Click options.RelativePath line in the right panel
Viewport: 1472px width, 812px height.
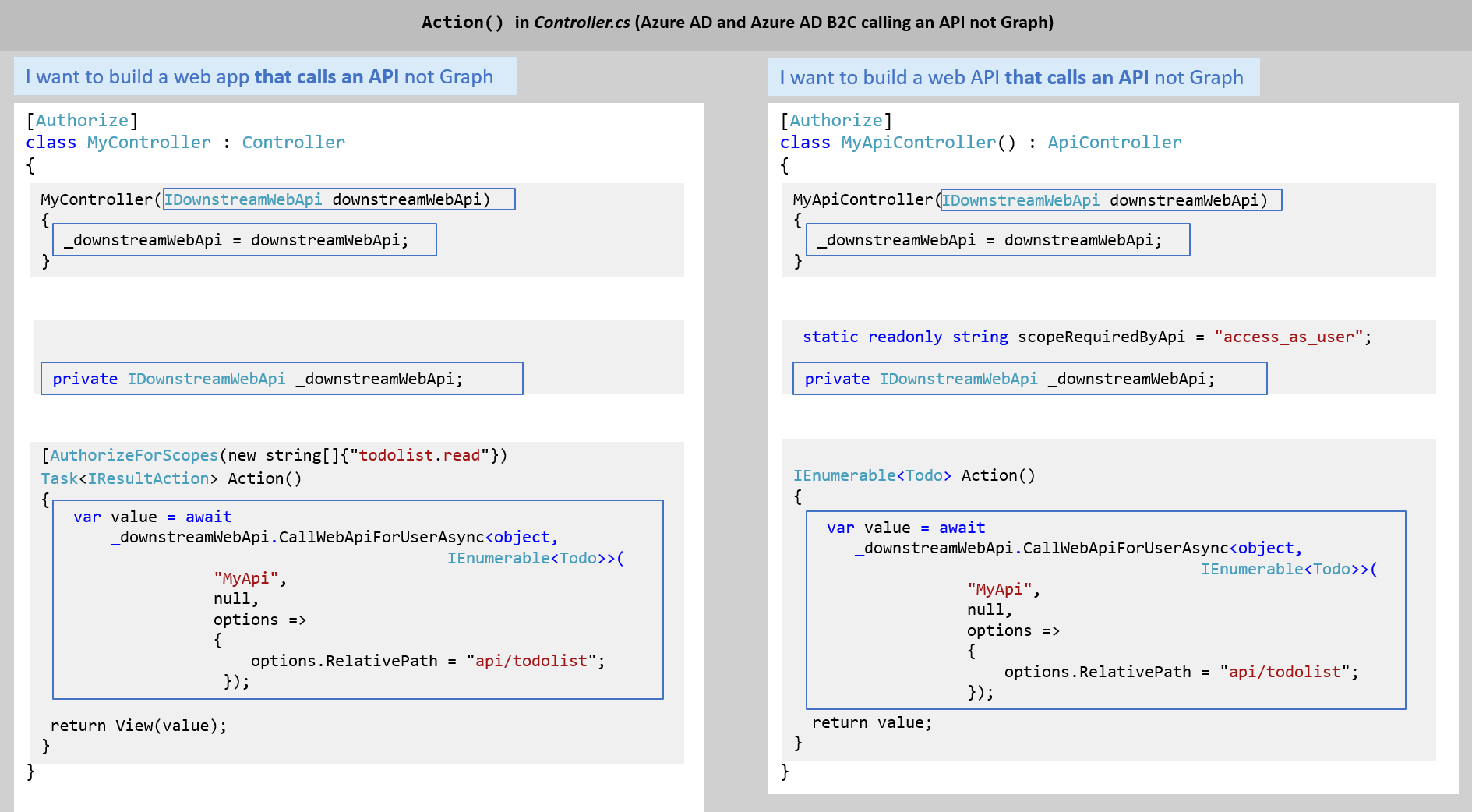point(1181,672)
